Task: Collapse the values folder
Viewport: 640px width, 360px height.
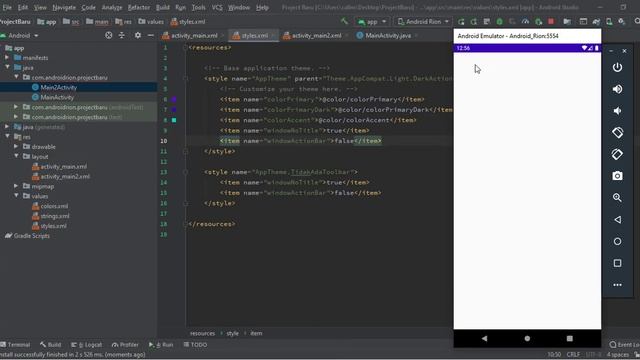Action: pyautogui.click(x=16, y=196)
